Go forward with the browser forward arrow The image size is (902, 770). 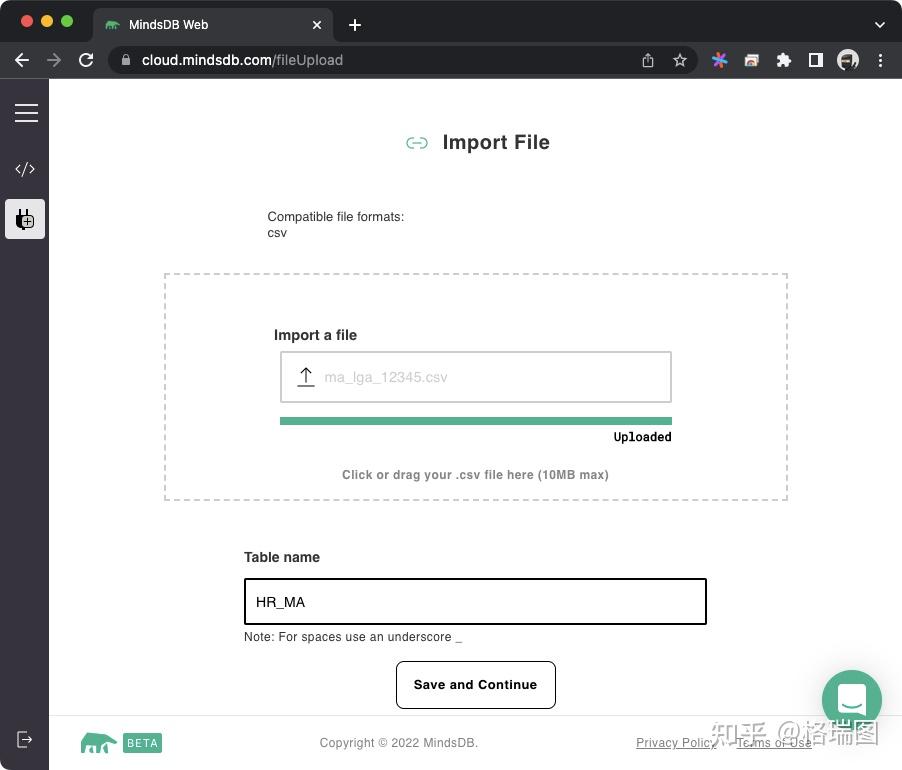point(54,60)
